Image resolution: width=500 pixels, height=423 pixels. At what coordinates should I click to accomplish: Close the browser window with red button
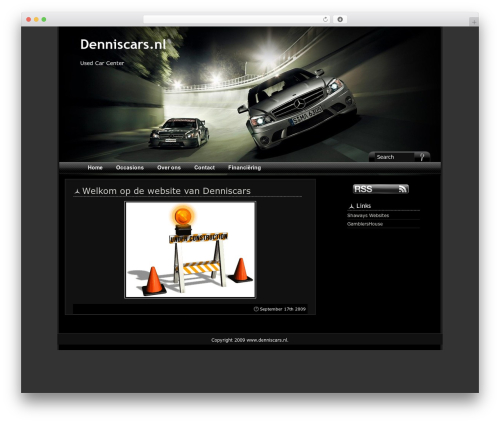coord(29,19)
